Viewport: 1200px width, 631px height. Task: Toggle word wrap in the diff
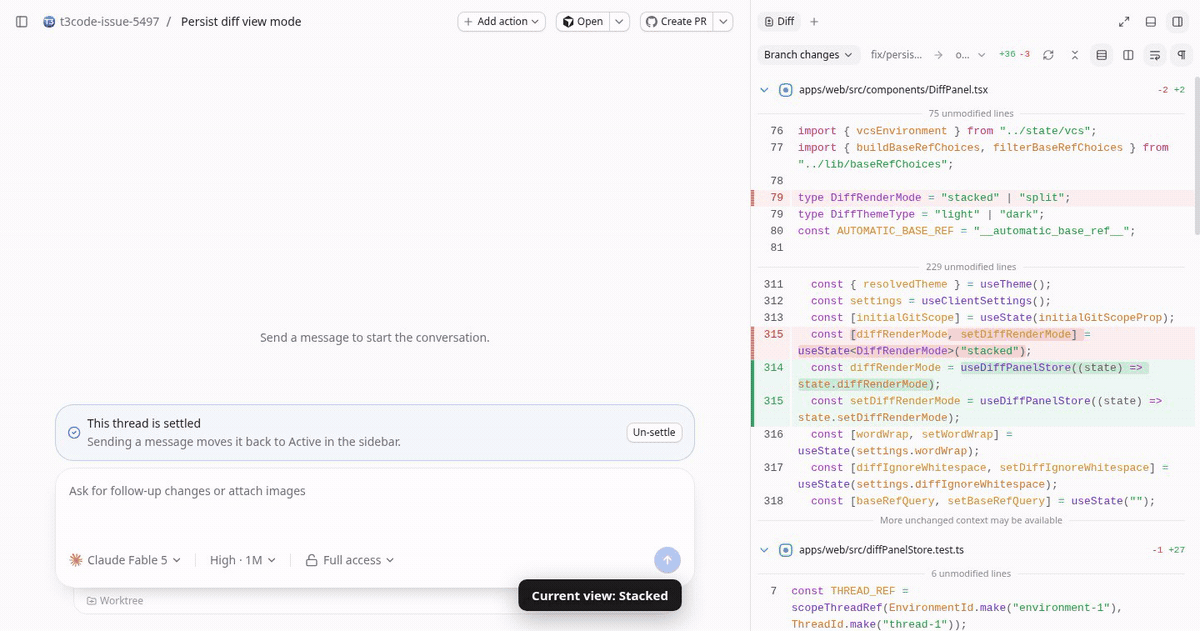1155,55
